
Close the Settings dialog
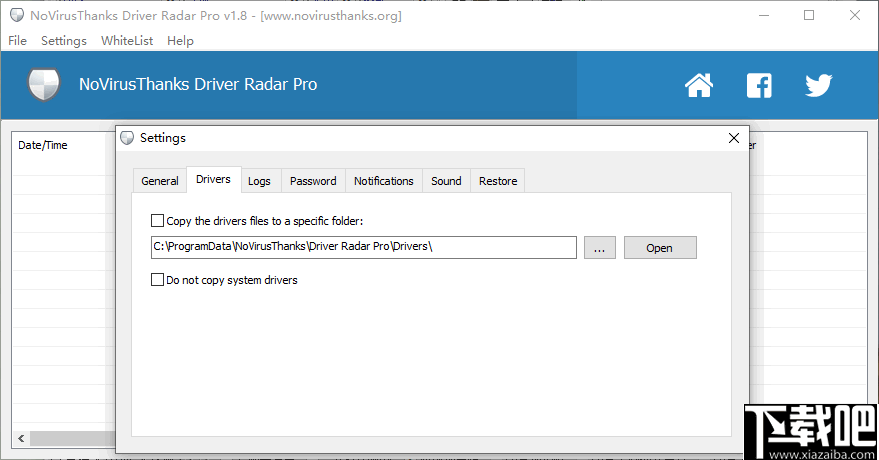734,138
